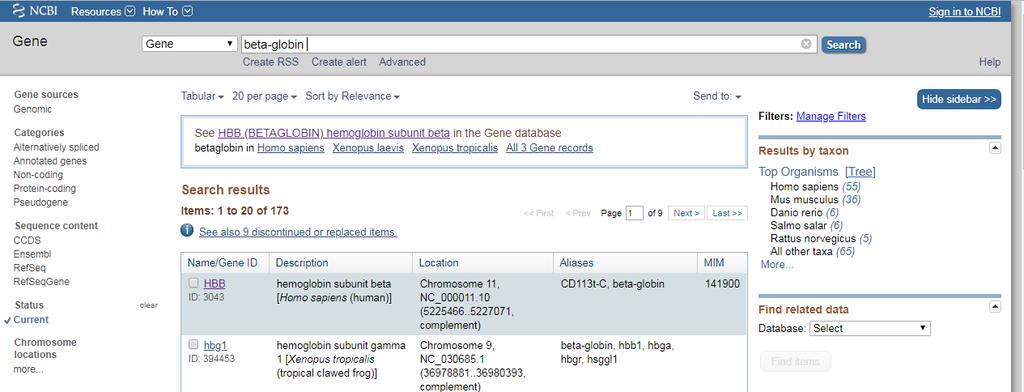
Task: Check the hbg1 result checkbox
Action: tap(193, 344)
